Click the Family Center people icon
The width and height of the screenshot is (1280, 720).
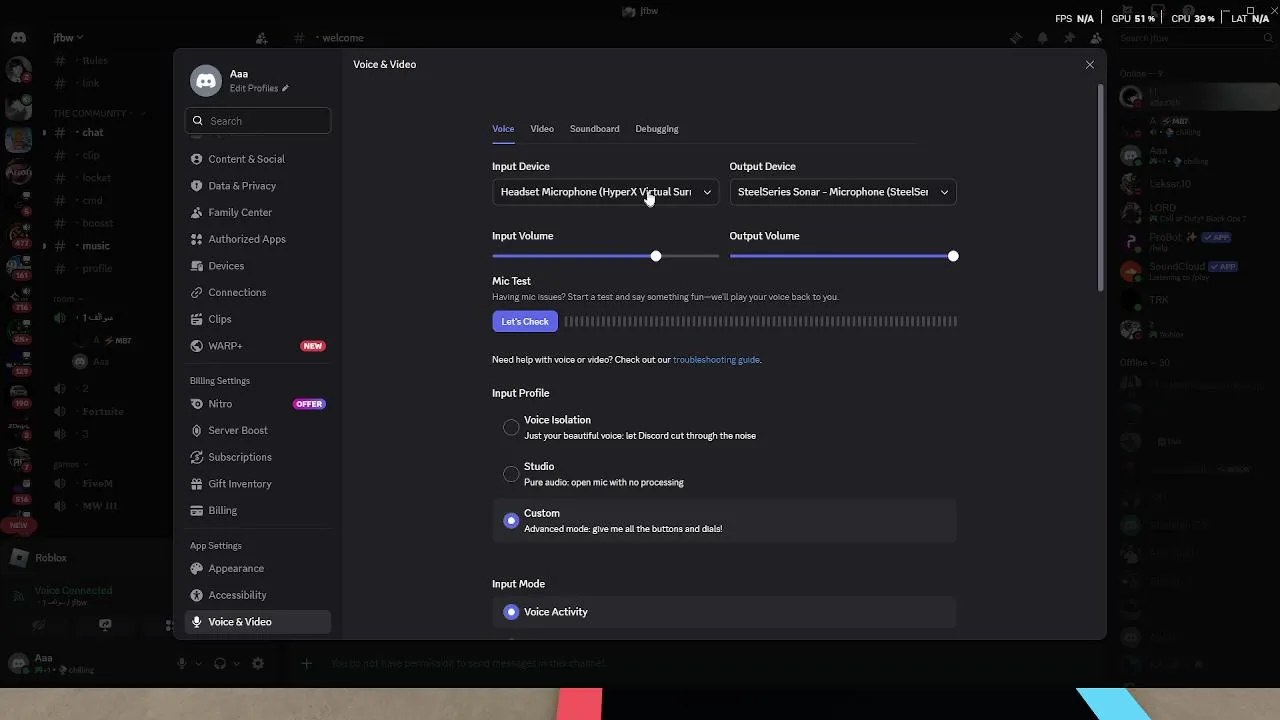coord(196,212)
